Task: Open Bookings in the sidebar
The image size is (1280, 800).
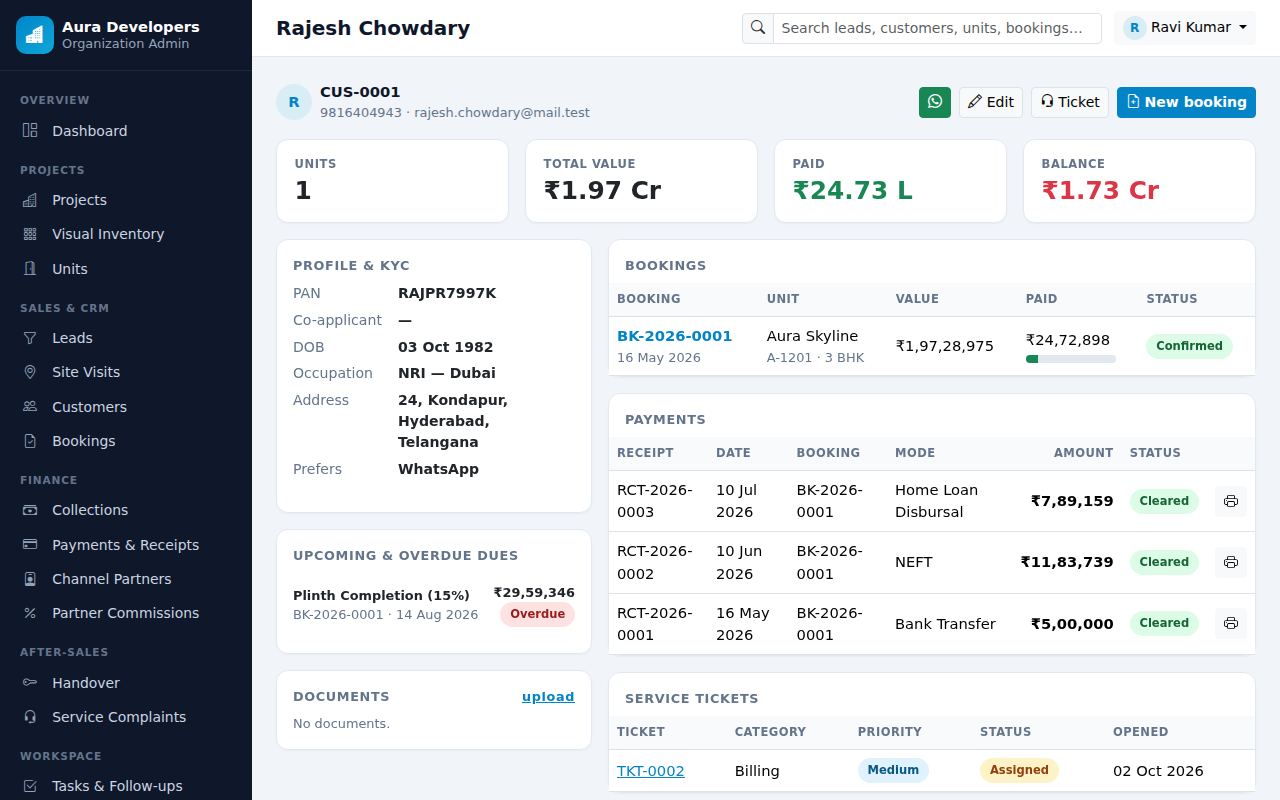Action: click(126, 441)
